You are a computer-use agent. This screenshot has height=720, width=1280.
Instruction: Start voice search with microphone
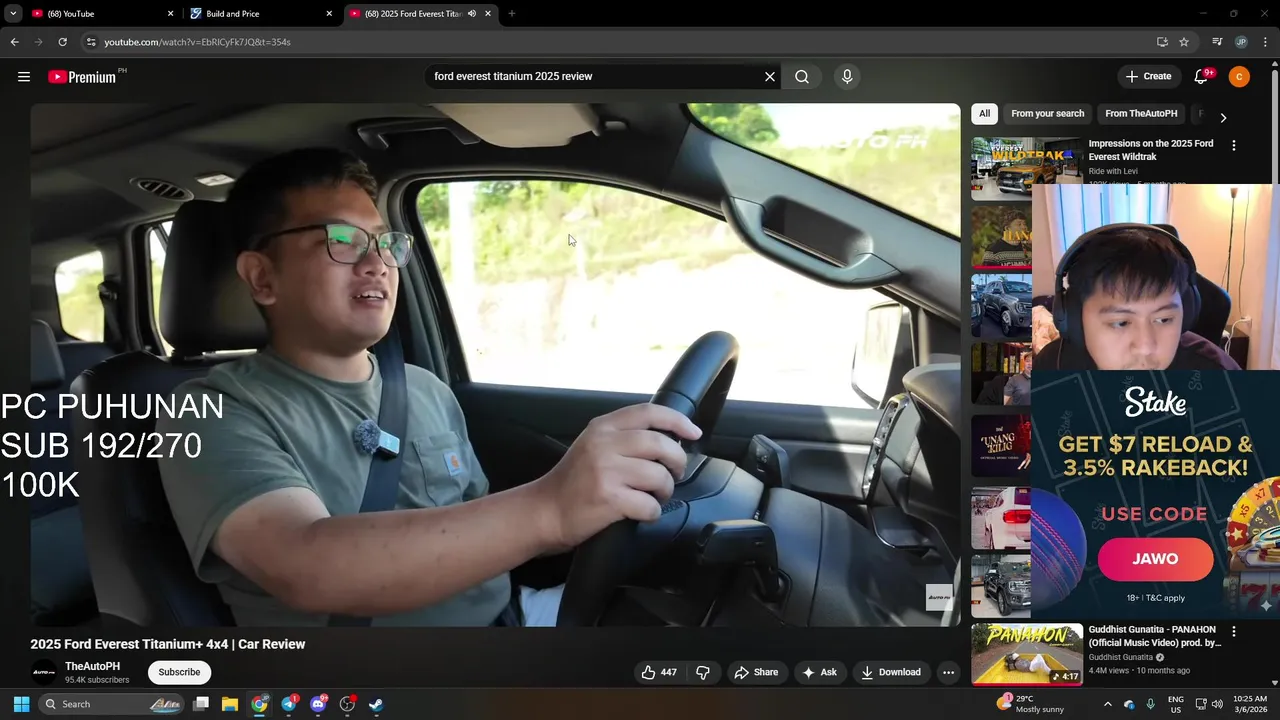point(847,76)
